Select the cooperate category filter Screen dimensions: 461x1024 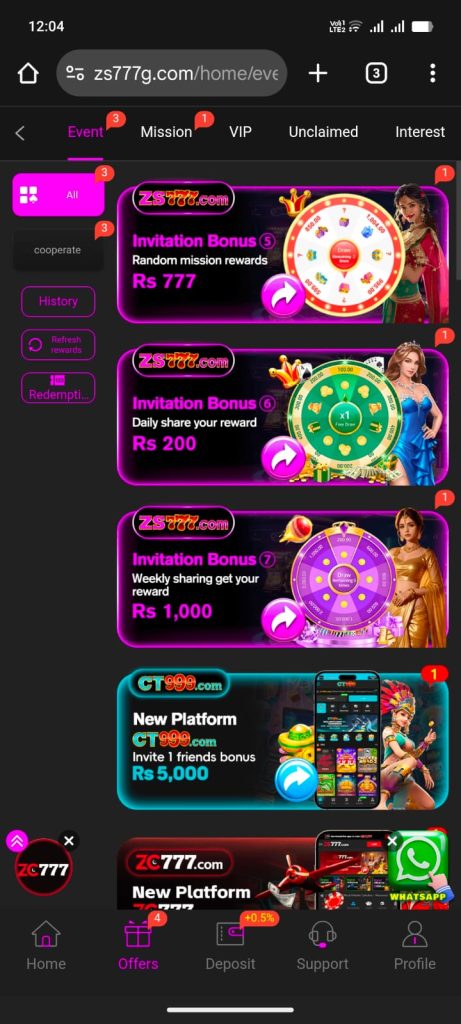tap(58, 250)
